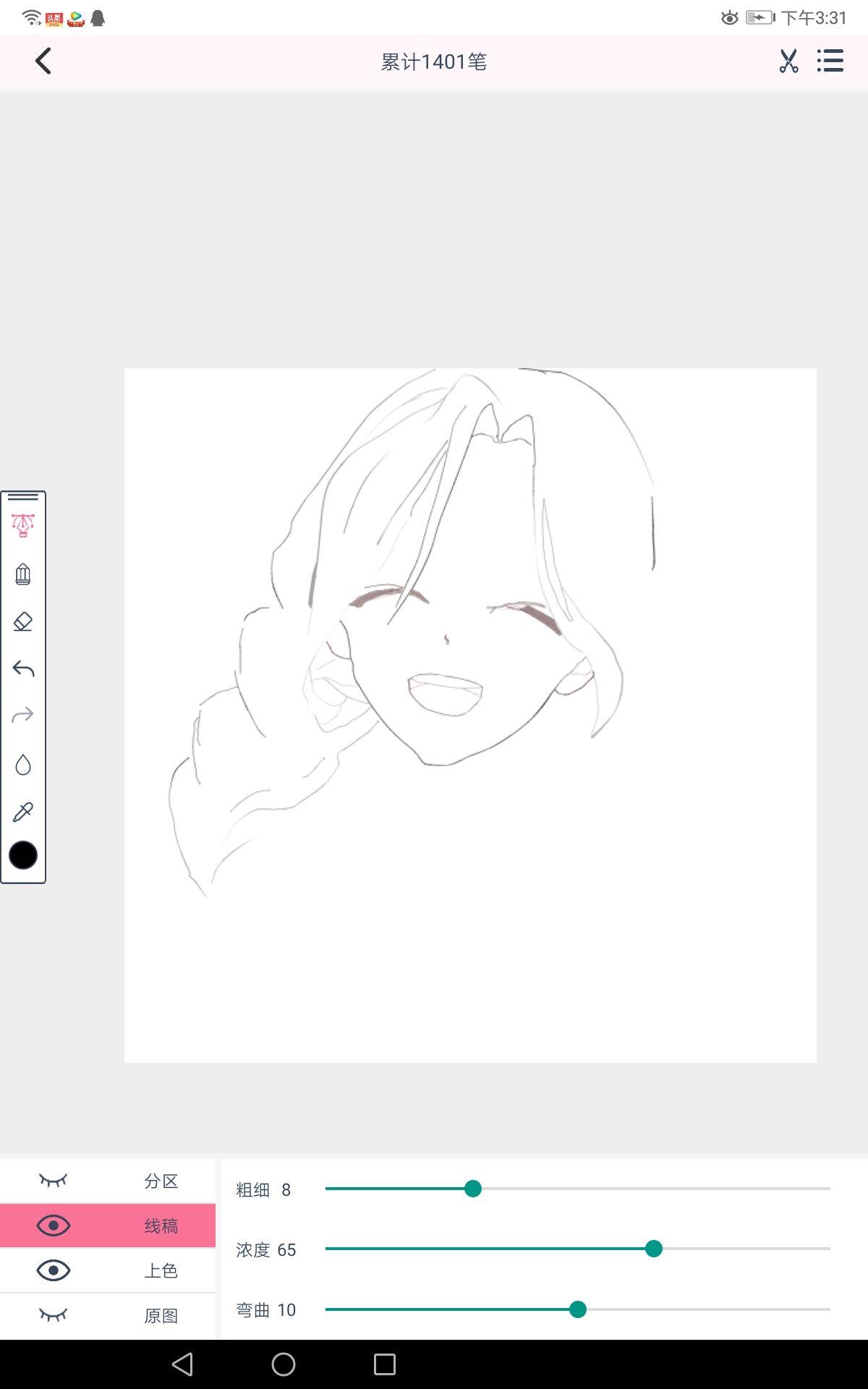Tap the drawing canvas sketch

[470, 715]
